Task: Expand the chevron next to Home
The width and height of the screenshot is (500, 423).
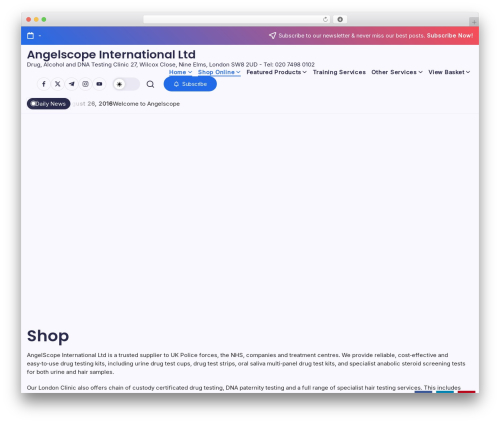Action: pyautogui.click(x=190, y=72)
